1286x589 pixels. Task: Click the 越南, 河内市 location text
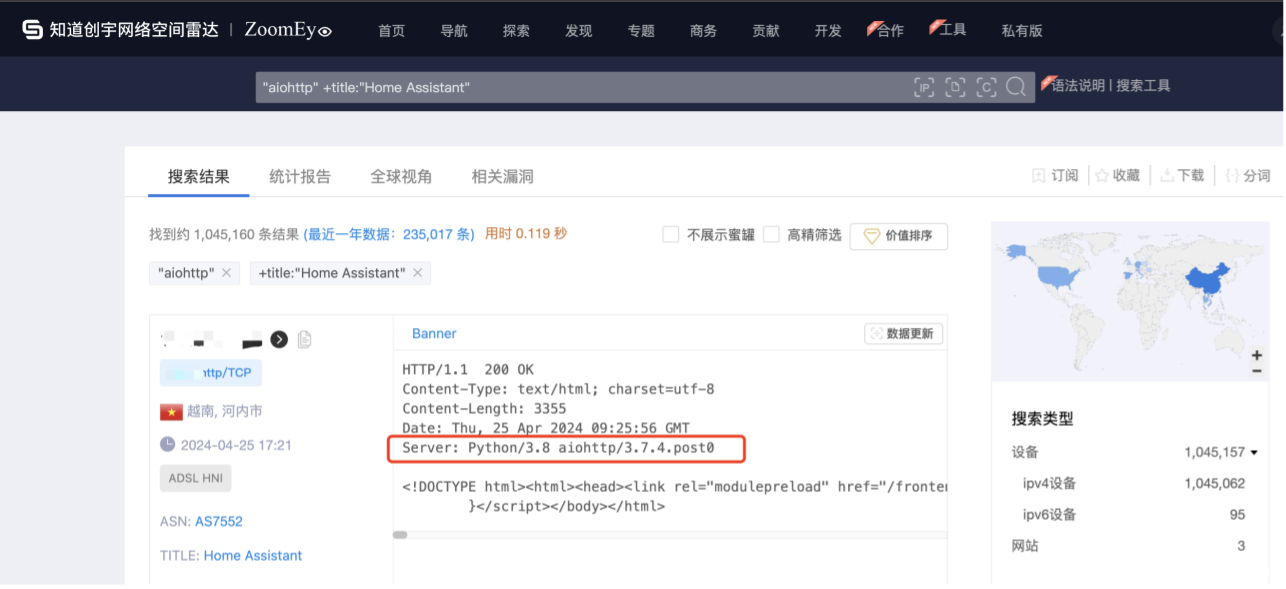(x=225, y=411)
